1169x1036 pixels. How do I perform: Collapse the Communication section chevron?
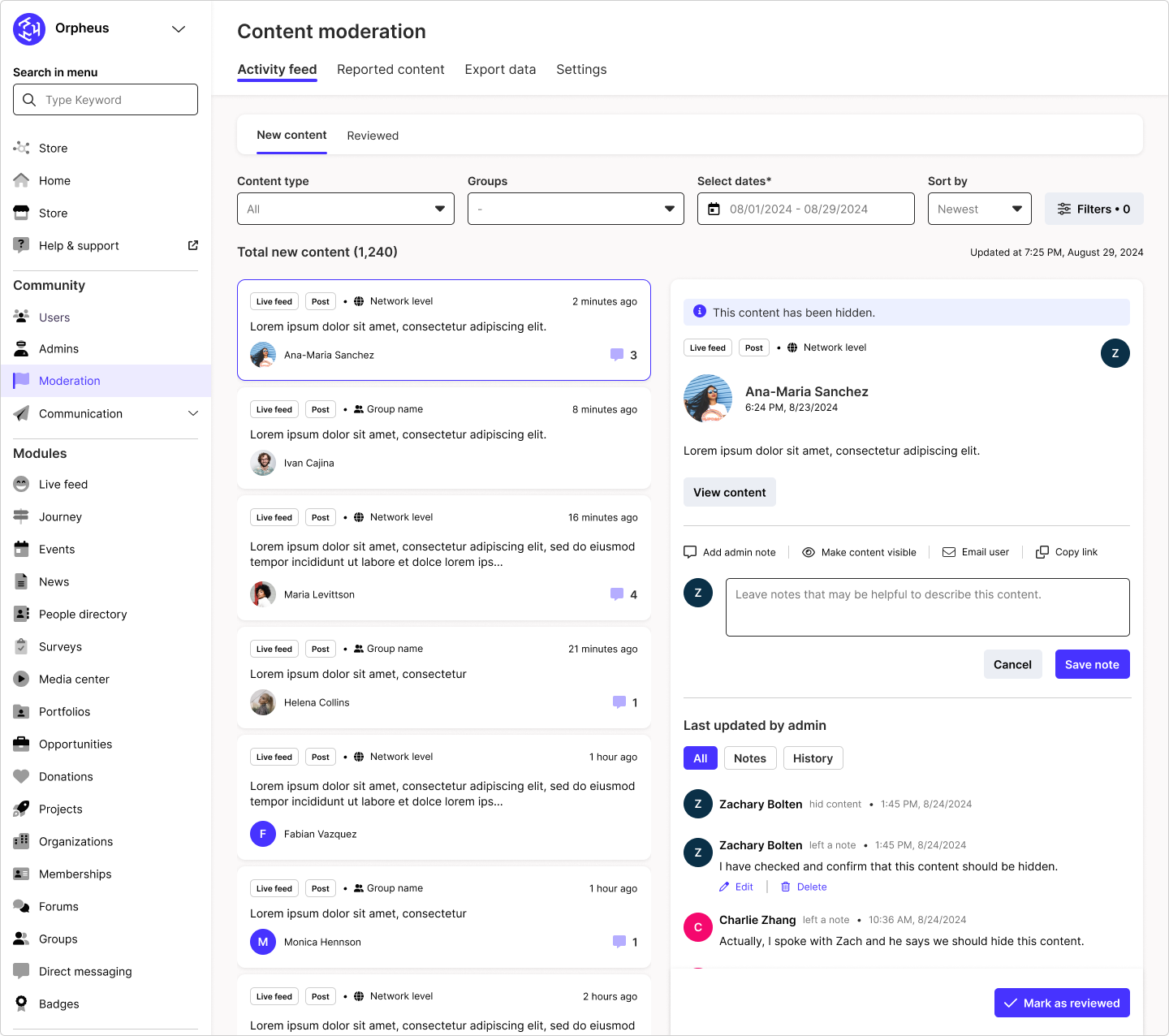(x=193, y=413)
